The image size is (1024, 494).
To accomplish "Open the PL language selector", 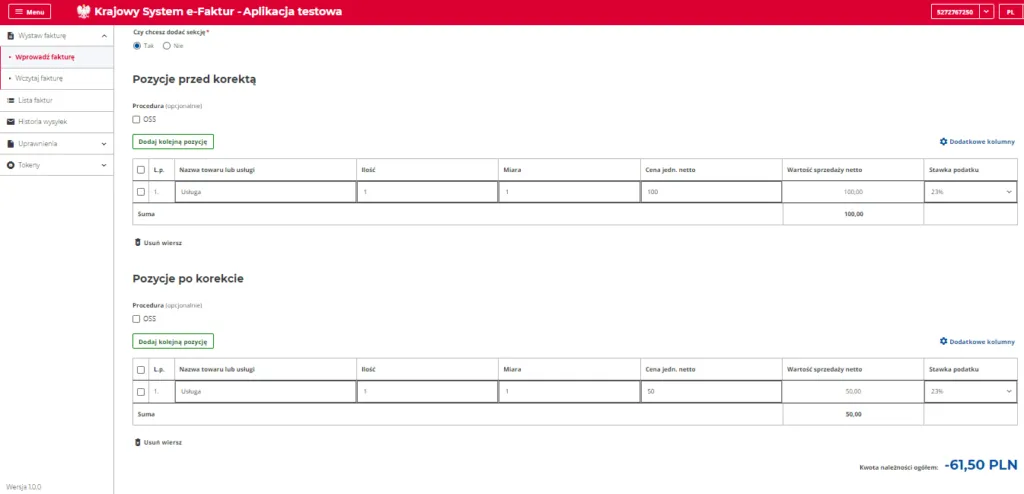I will coord(1010,12).
